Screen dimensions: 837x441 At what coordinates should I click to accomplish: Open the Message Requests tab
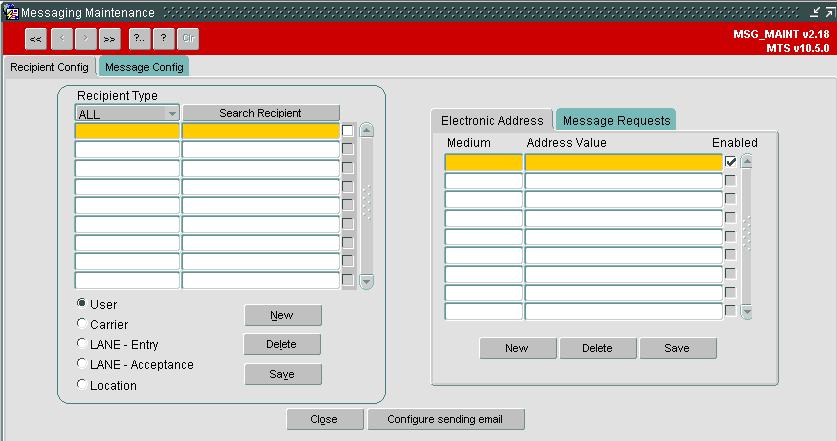[617, 121]
